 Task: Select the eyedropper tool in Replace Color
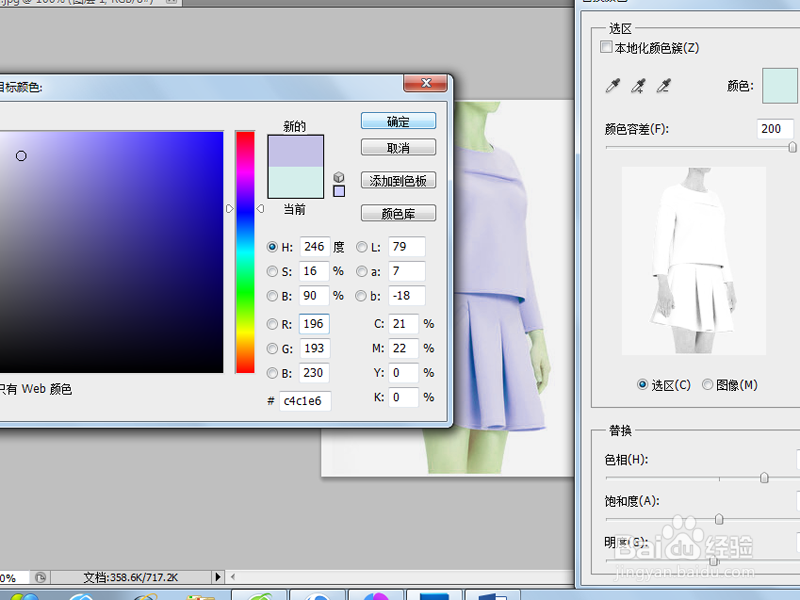click(613, 86)
